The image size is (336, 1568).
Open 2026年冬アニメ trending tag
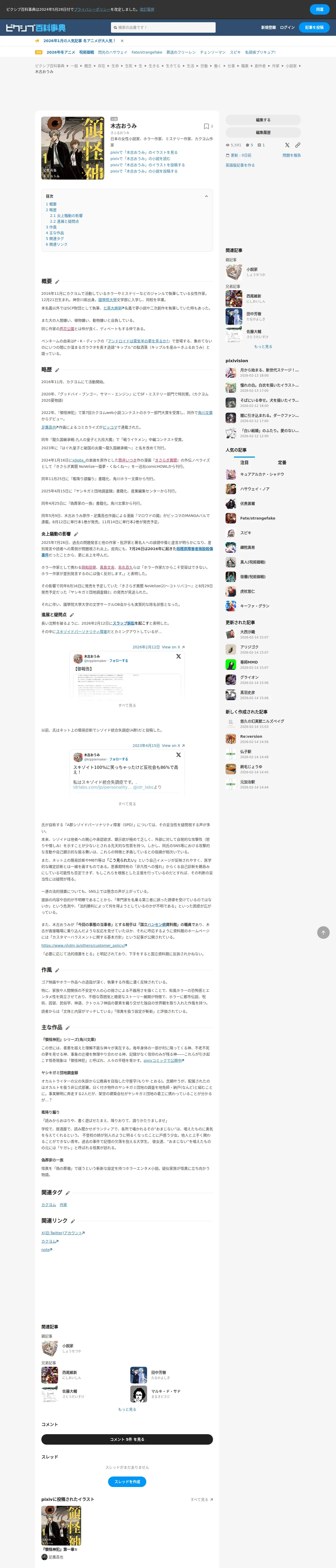(x=60, y=52)
